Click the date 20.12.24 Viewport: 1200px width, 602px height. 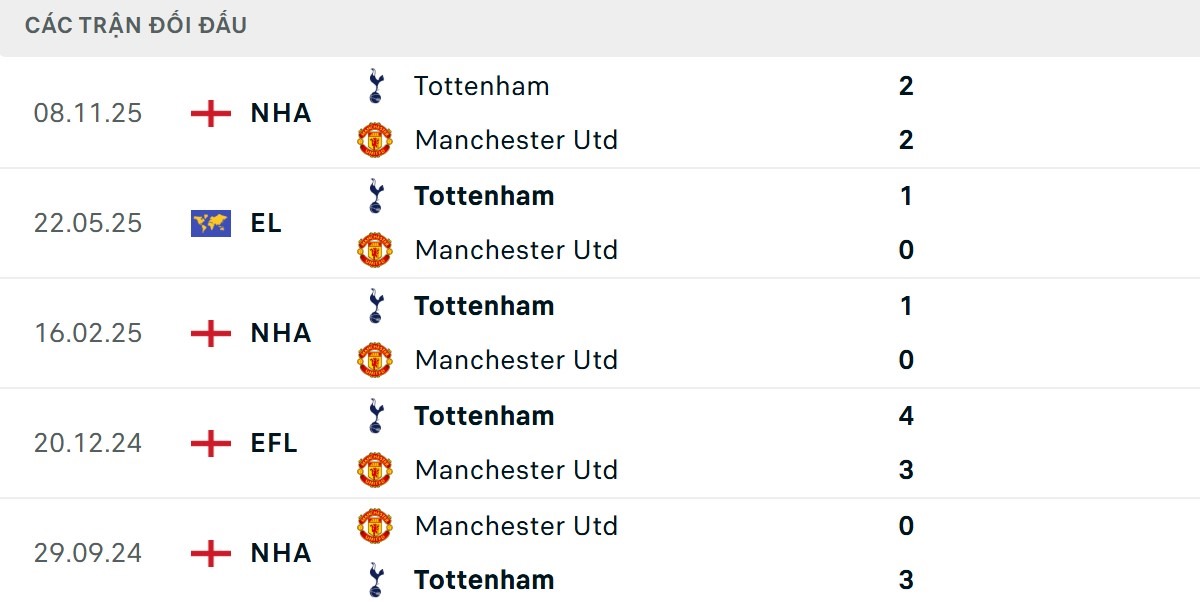click(89, 443)
